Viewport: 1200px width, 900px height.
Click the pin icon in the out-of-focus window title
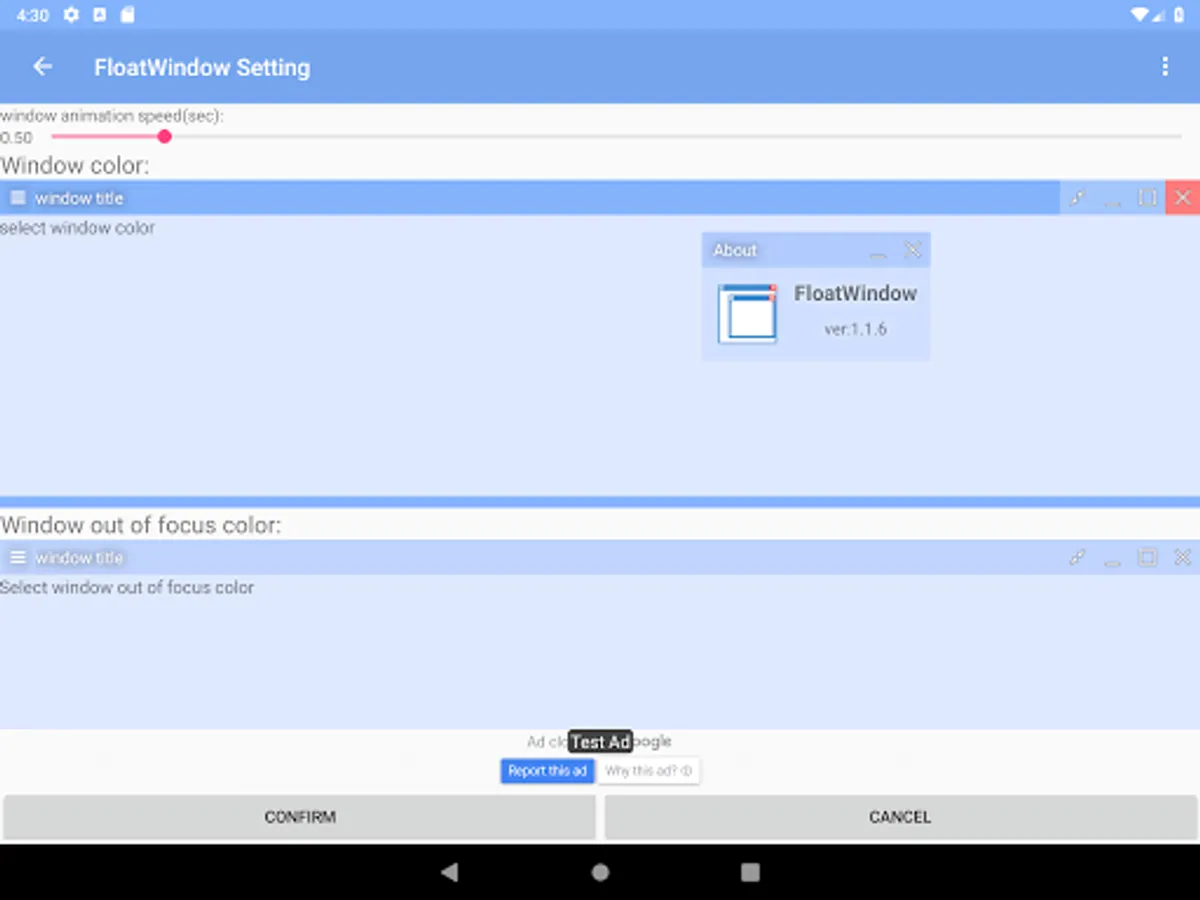(x=1077, y=557)
